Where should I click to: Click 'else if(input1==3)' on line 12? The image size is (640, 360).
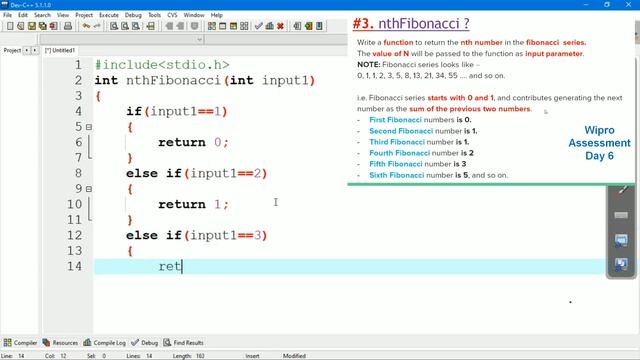[197, 235]
